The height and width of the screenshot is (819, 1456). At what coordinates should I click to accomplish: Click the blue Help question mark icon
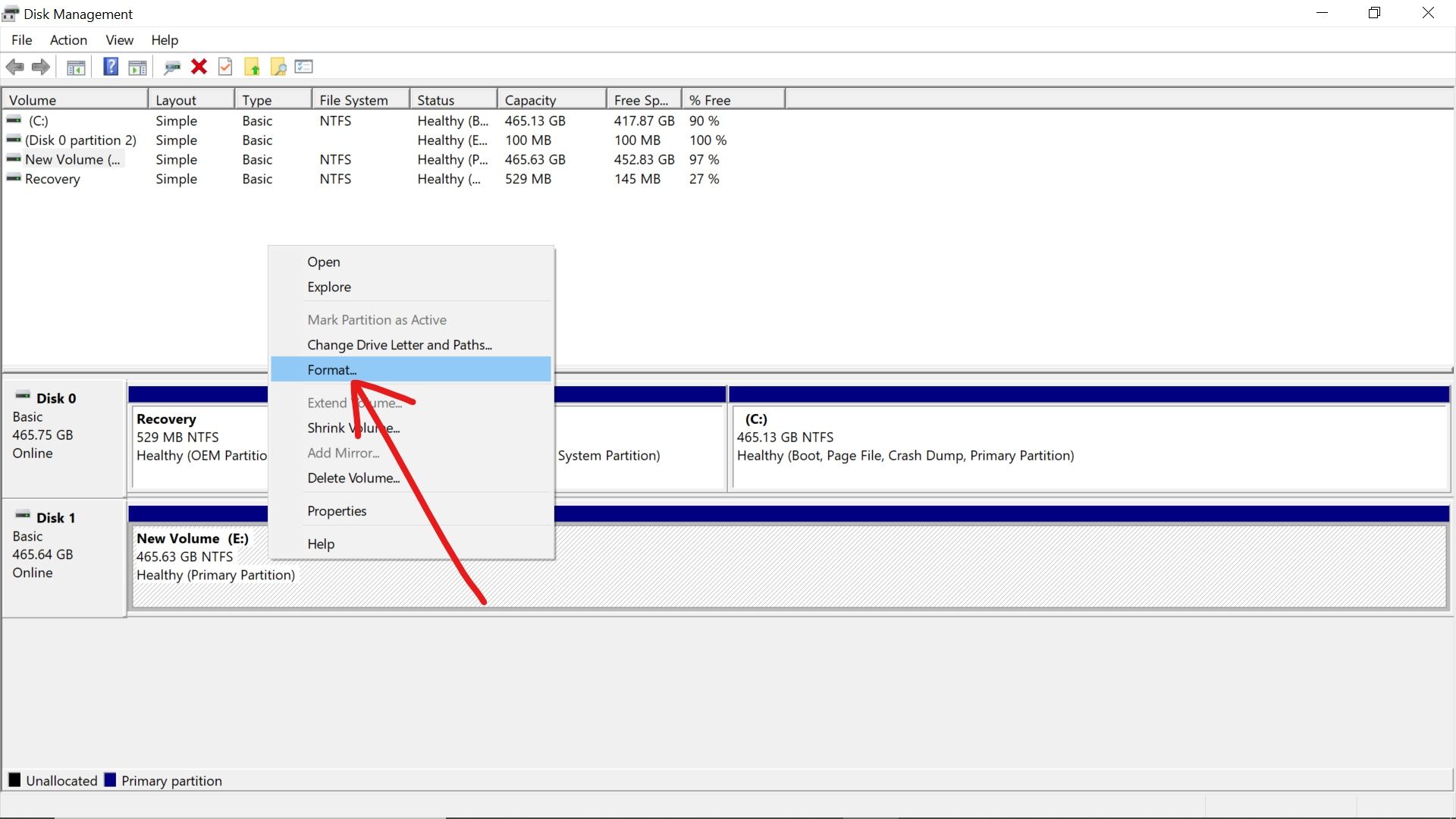pyautogui.click(x=111, y=67)
